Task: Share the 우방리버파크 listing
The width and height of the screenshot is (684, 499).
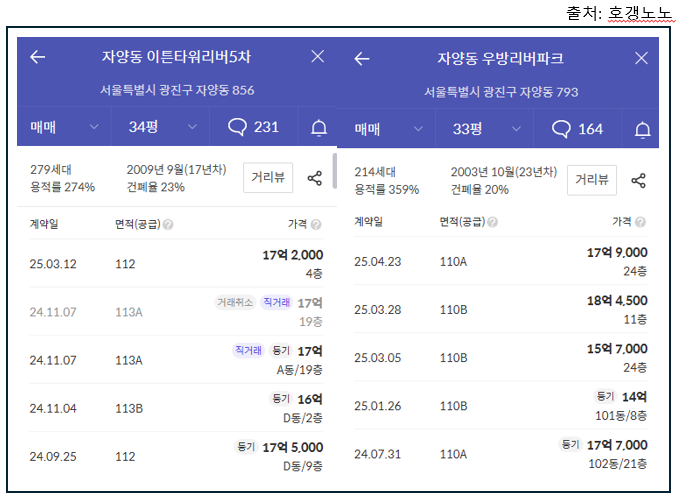Action: pos(639,181)
